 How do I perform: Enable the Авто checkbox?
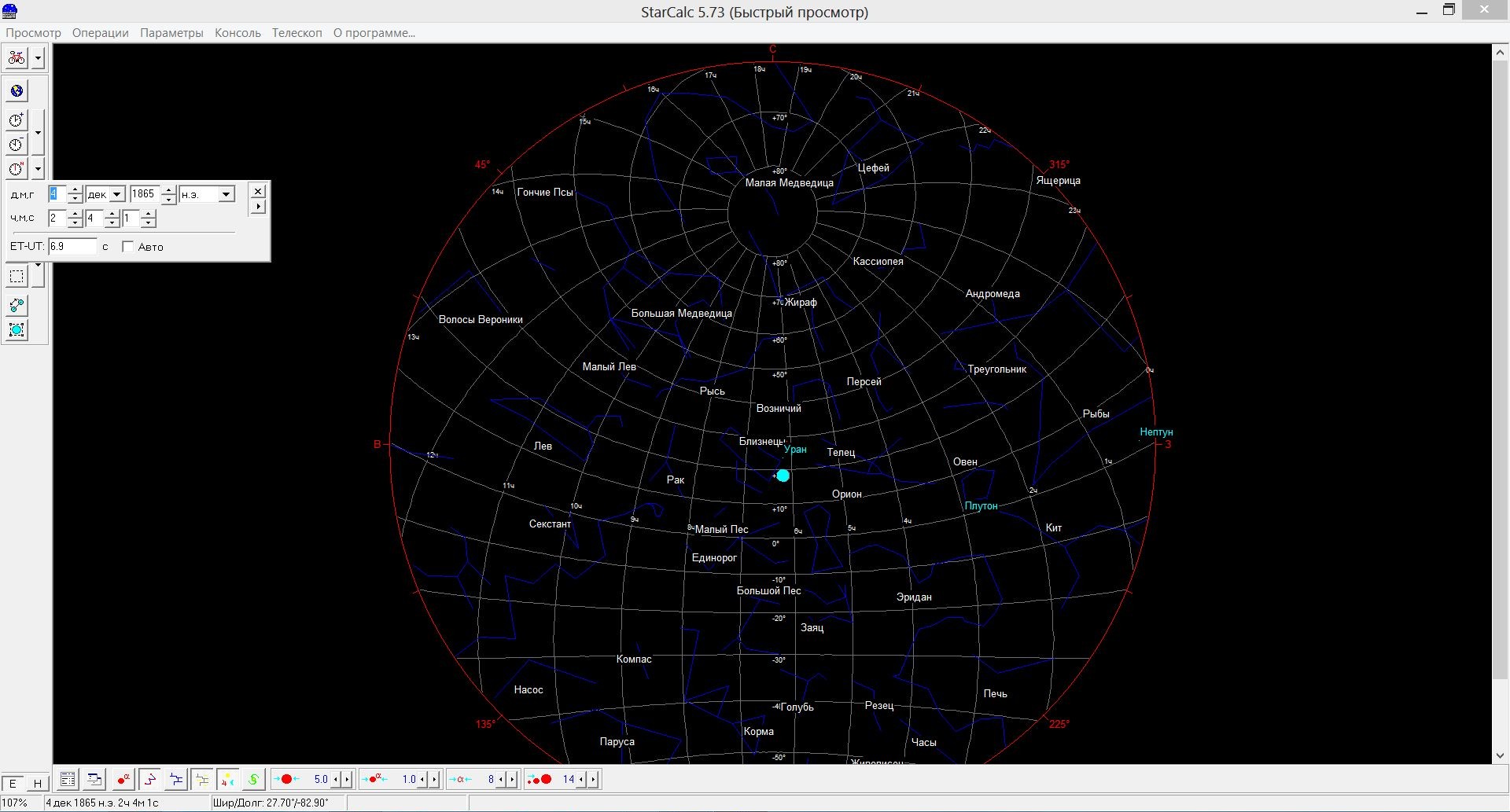point(128,247)
